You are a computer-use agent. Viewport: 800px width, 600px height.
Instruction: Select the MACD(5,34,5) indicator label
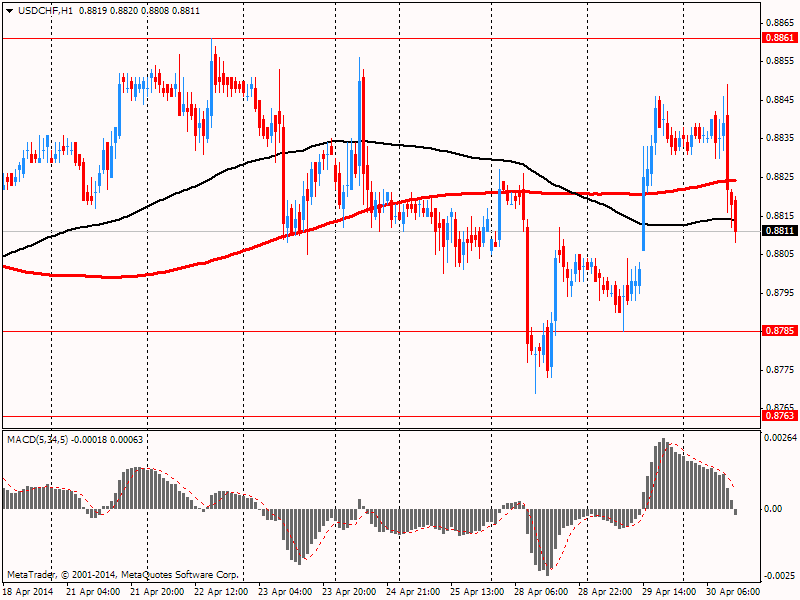click(38, 440)
